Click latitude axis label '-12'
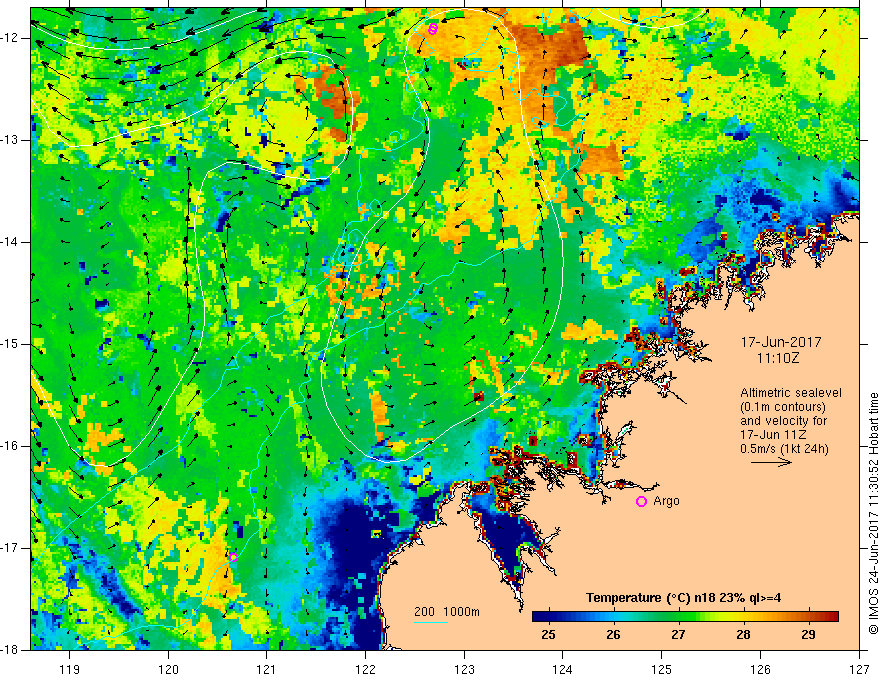The width and height of the screenshot is (880, 680). click(11, 38)
